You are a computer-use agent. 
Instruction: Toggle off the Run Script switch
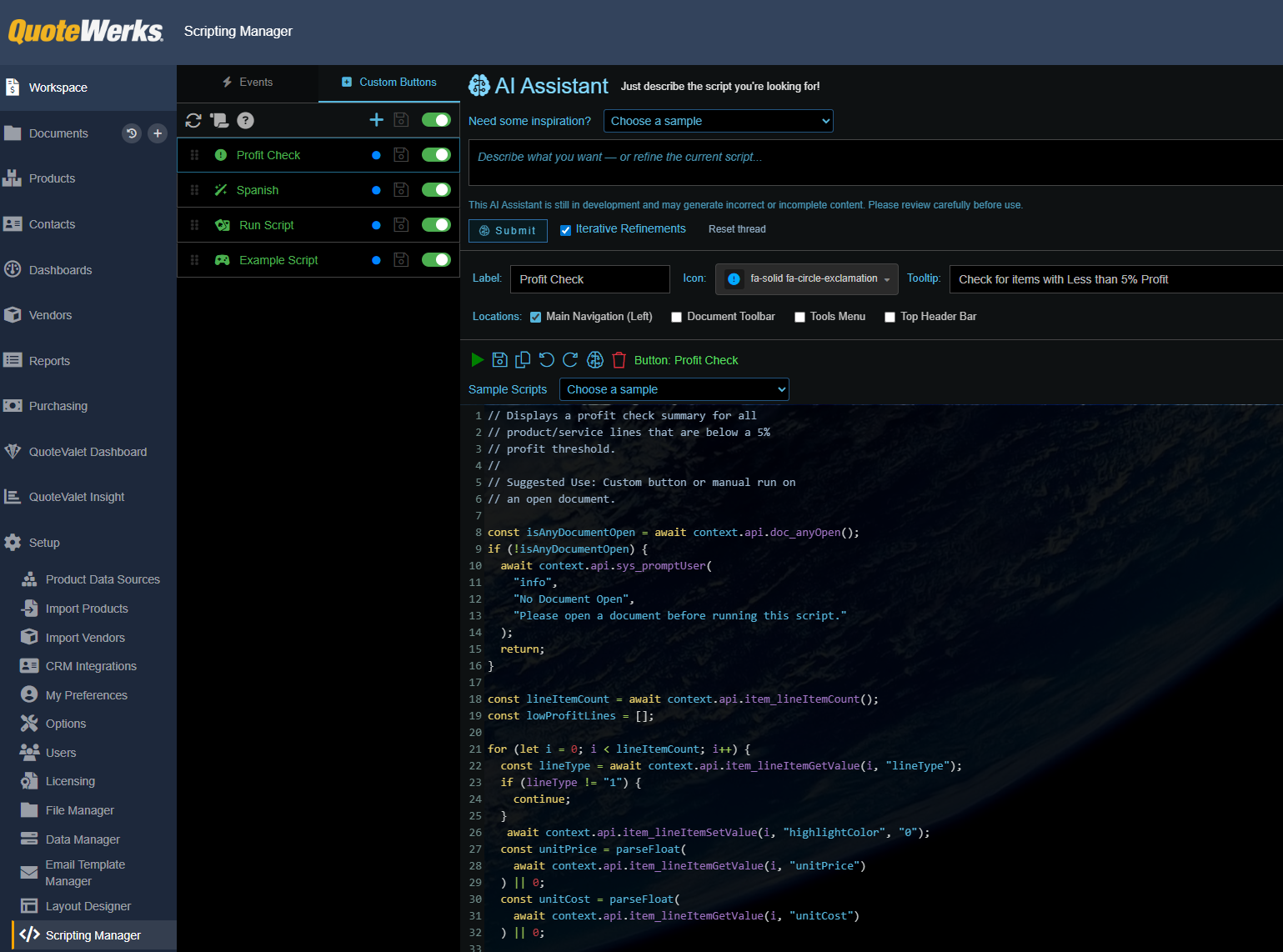(x=436, y=225)
